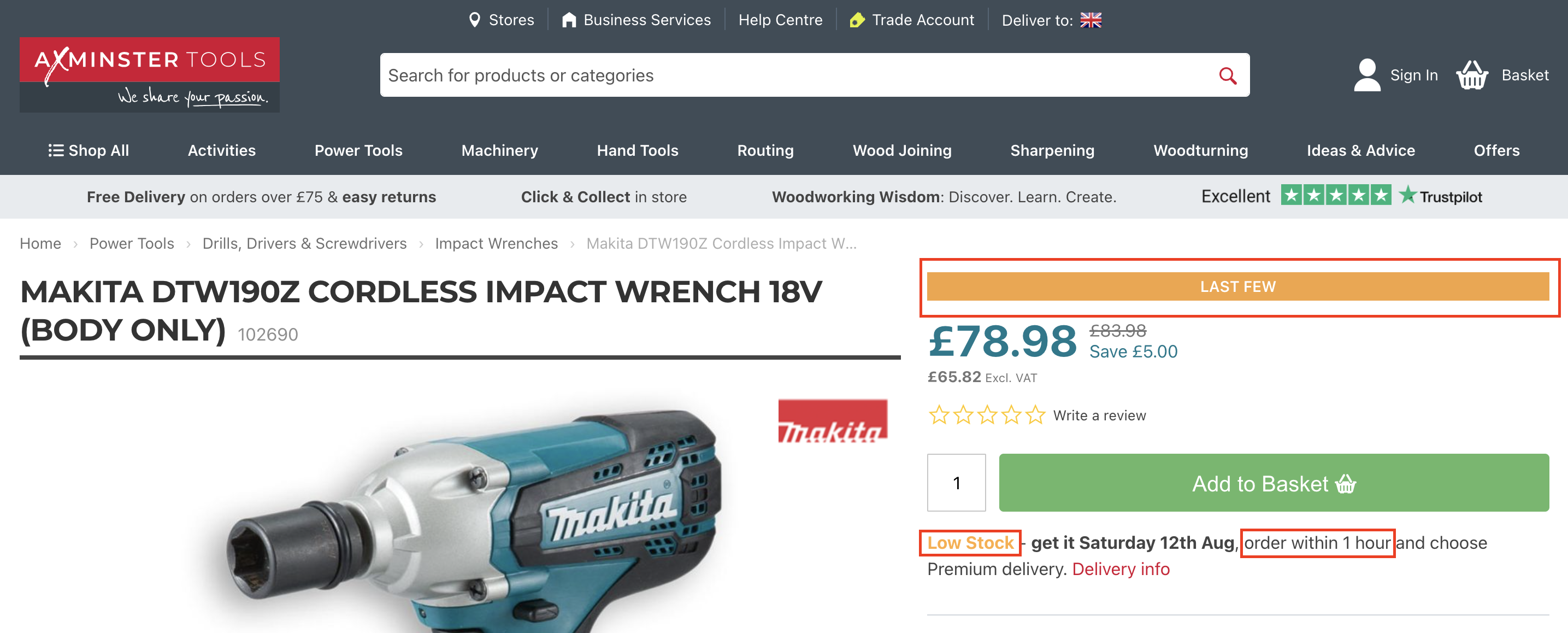Open the Delivery info link
1568x633 pixels.
click(1121, 569)
